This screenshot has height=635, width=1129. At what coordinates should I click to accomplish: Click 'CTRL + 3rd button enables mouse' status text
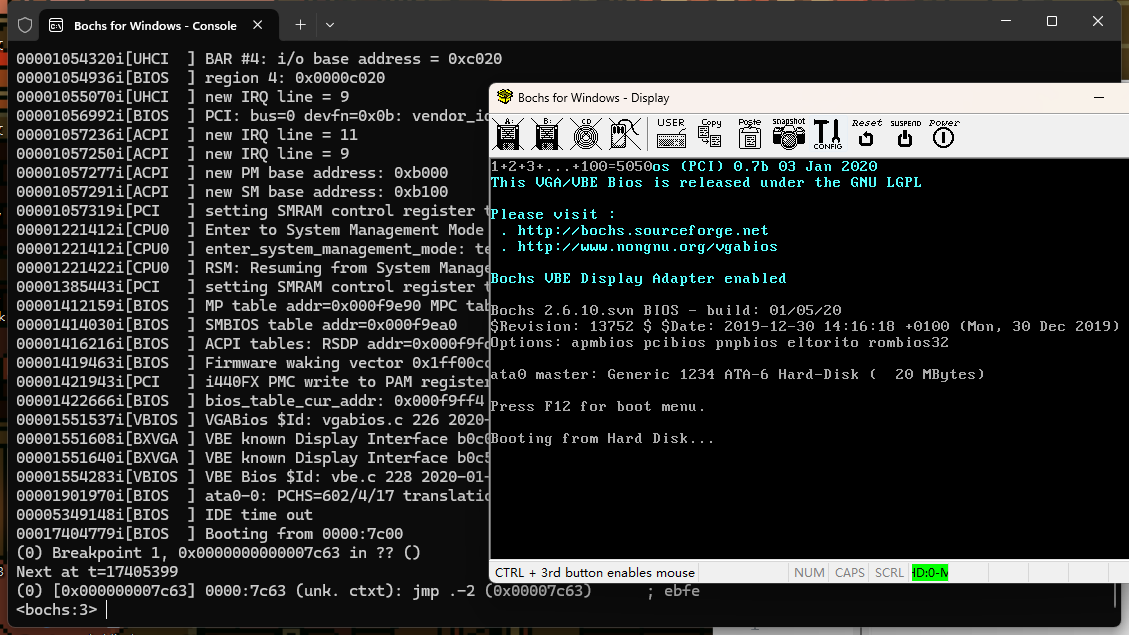click(595, 573)
